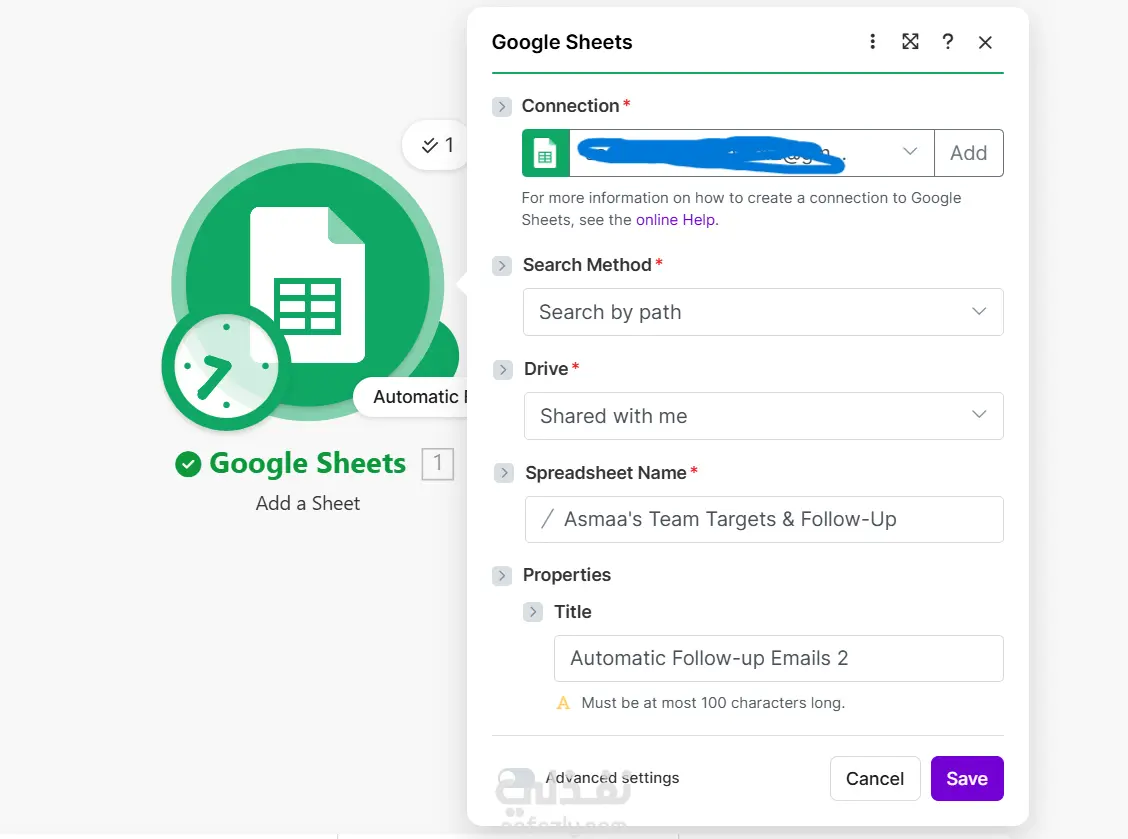Open the three-dot options menu in panel header
This screenshot has height=839, width=1128.
pos(872,42)
